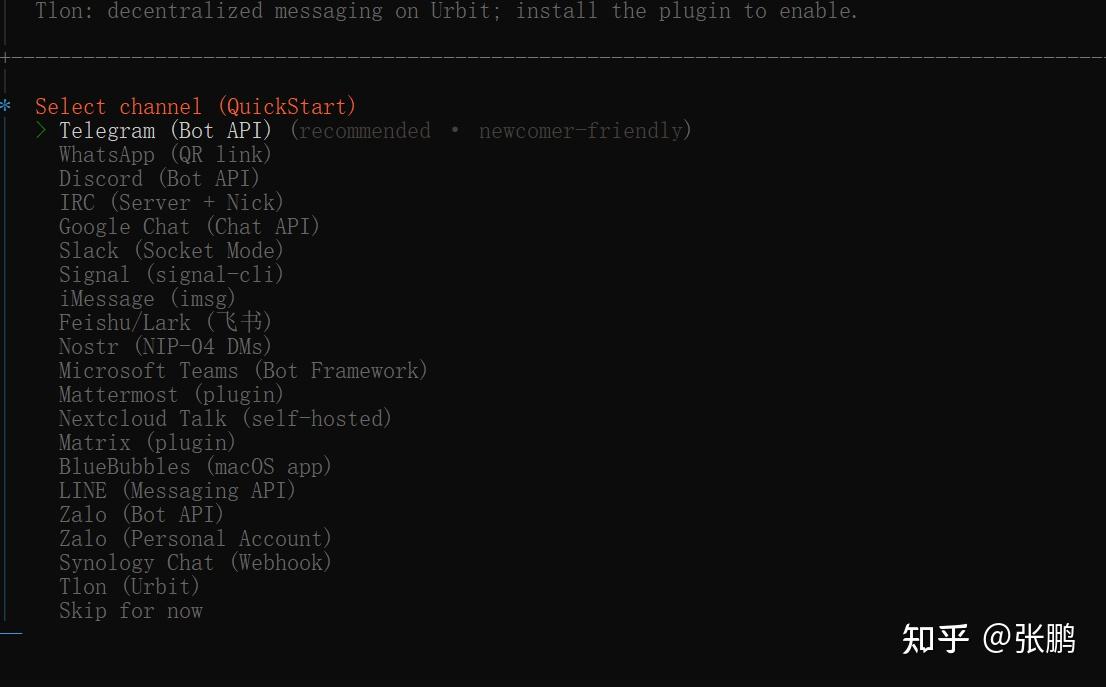Select IRC (Server + Nick) entry
Viewport: 1106px width, 687px height.
[171, 203]
